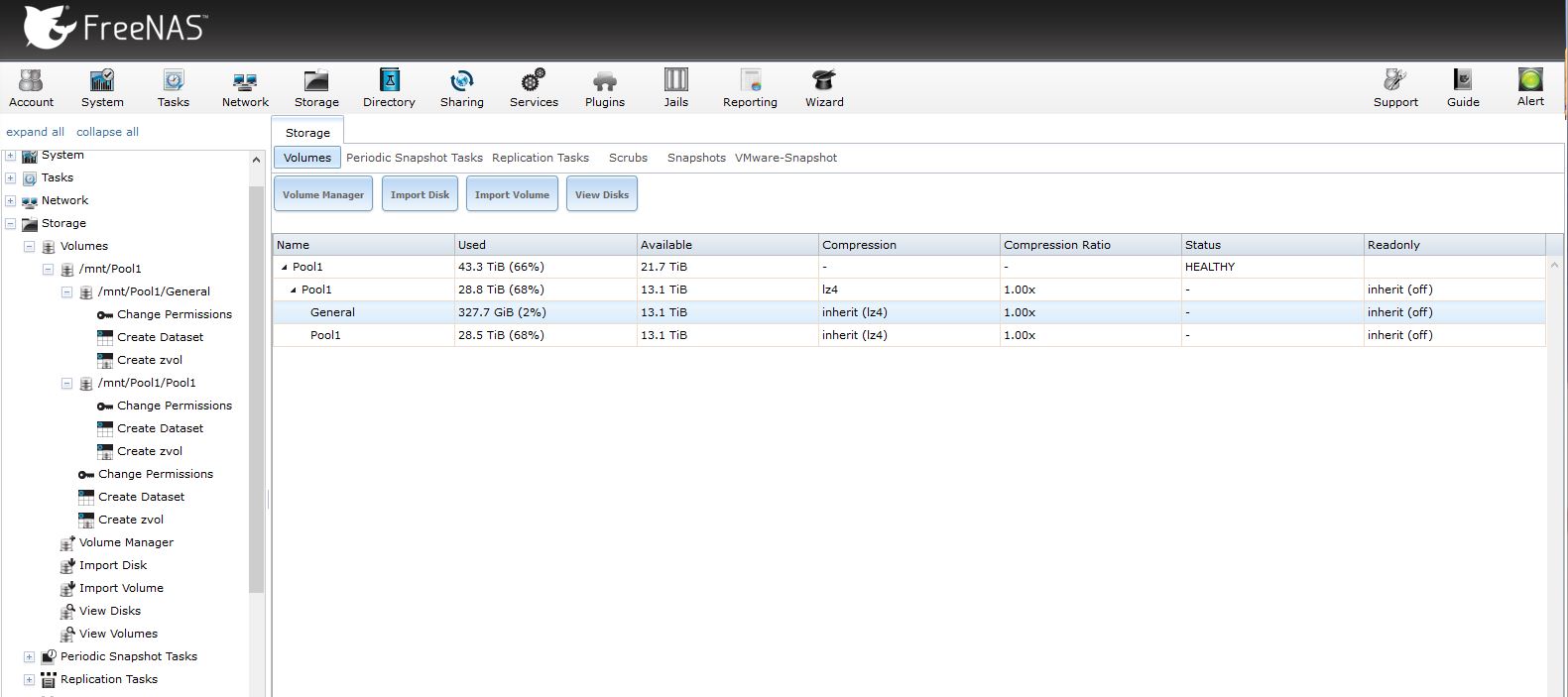The height and width of the screenshot is (697, 1568).
Task: Collapse the /mnt/Pool1/General tree node
Action: pyautogui.click(x=66, y=291)
